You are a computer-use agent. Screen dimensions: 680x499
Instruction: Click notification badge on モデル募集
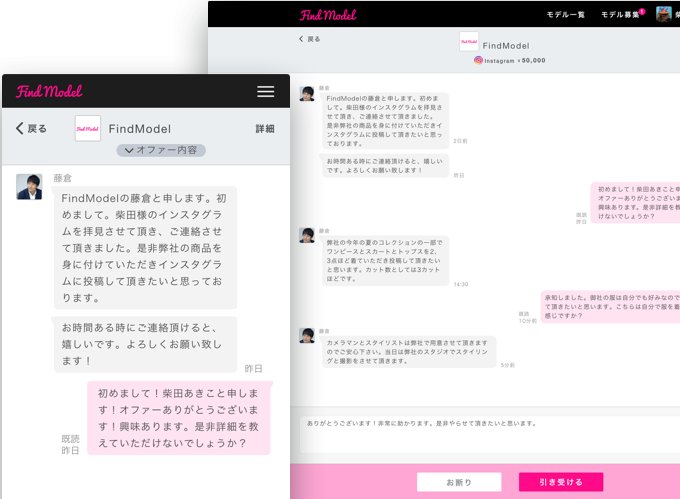[642, 12]
